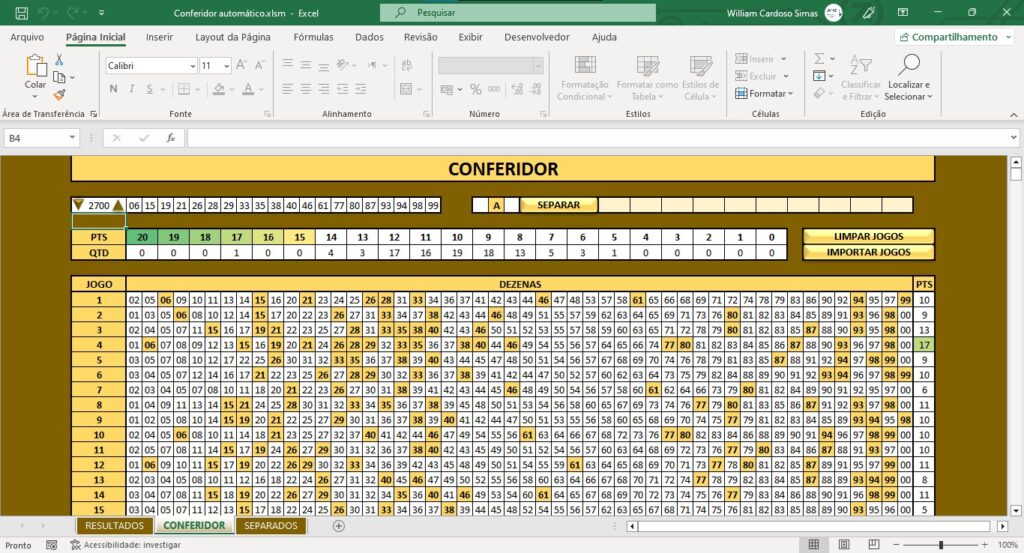Open the Calibri font name dropdown
The height and width of the screenshot is (553, 1024).
point(193,66)
